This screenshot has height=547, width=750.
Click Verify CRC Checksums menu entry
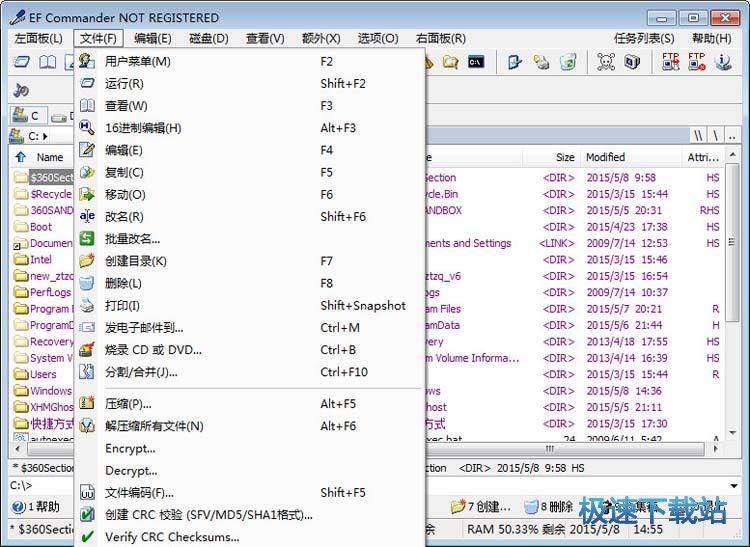[172, 537]
